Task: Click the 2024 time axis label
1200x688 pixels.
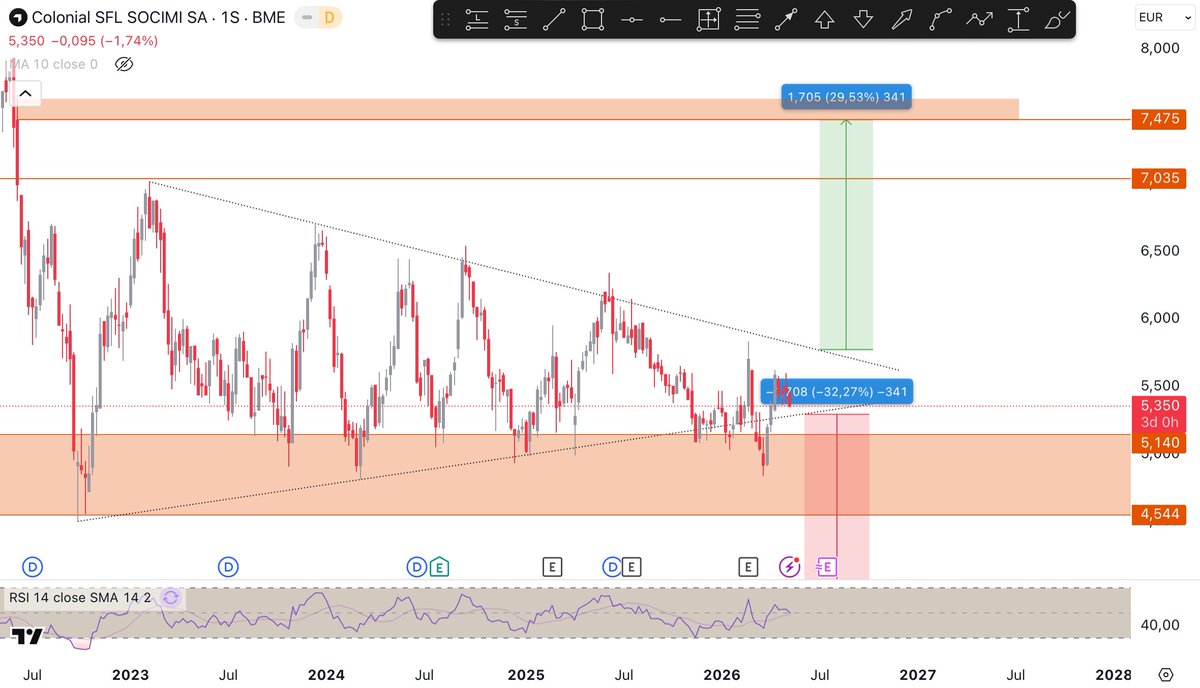Action: tap(326, 675)
